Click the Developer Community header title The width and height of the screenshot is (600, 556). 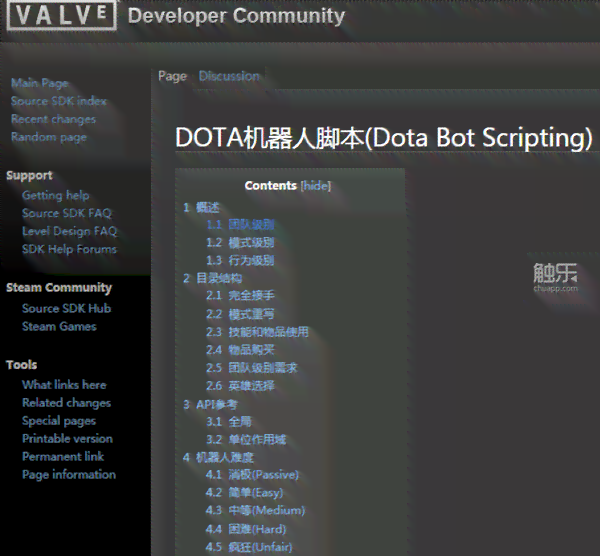tap(236, 16)
